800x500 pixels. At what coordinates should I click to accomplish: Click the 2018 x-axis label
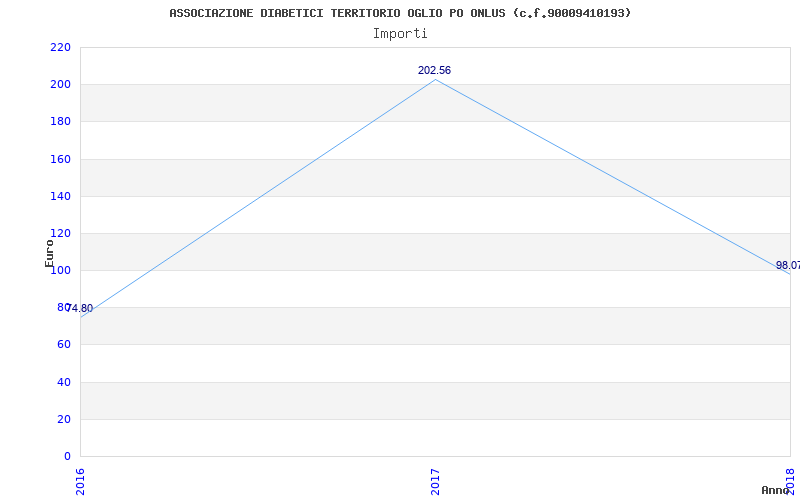point(790,482)
